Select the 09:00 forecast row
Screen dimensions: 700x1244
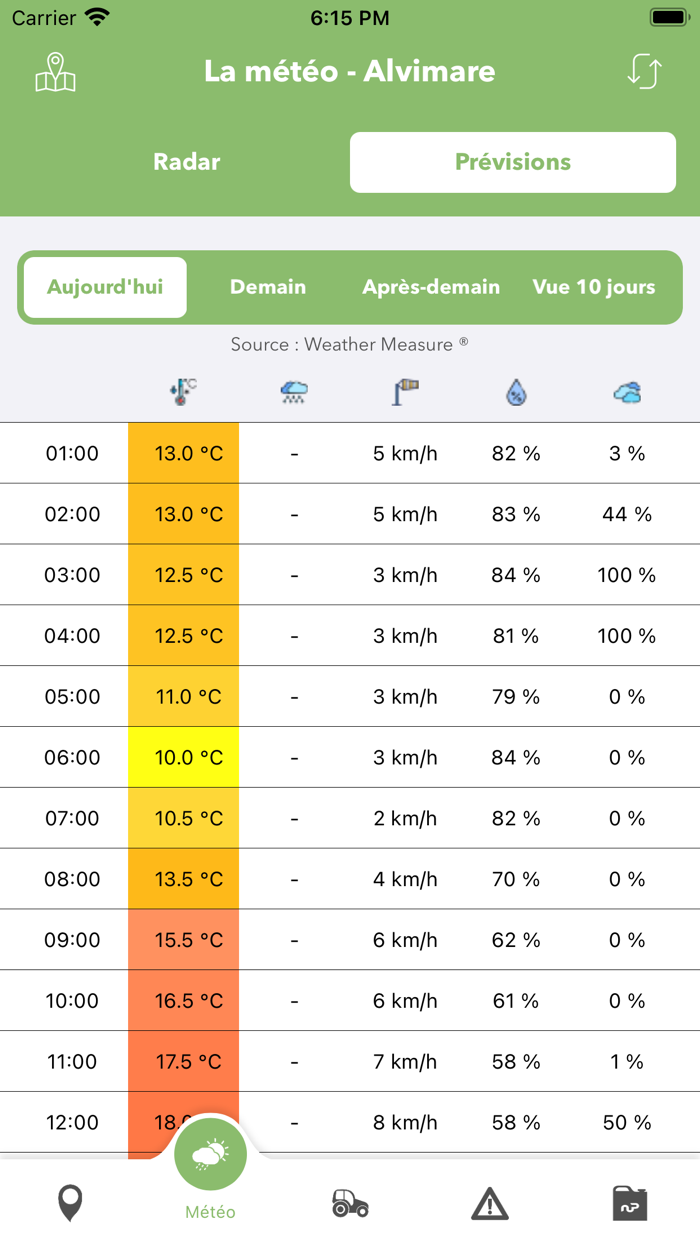click(350, 940)
